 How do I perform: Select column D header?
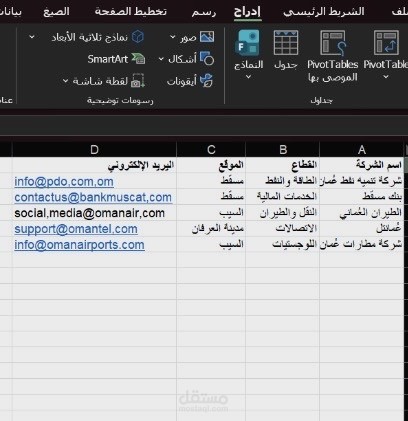(94, 150)
